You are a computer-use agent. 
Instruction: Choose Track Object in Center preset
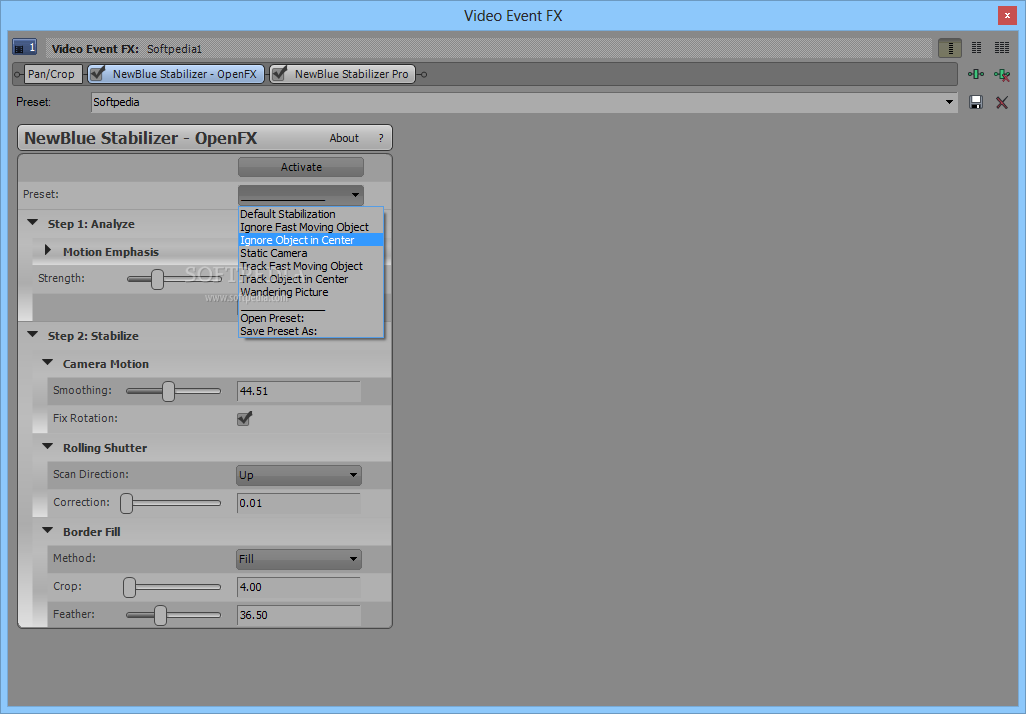click(x=311, y=279)
